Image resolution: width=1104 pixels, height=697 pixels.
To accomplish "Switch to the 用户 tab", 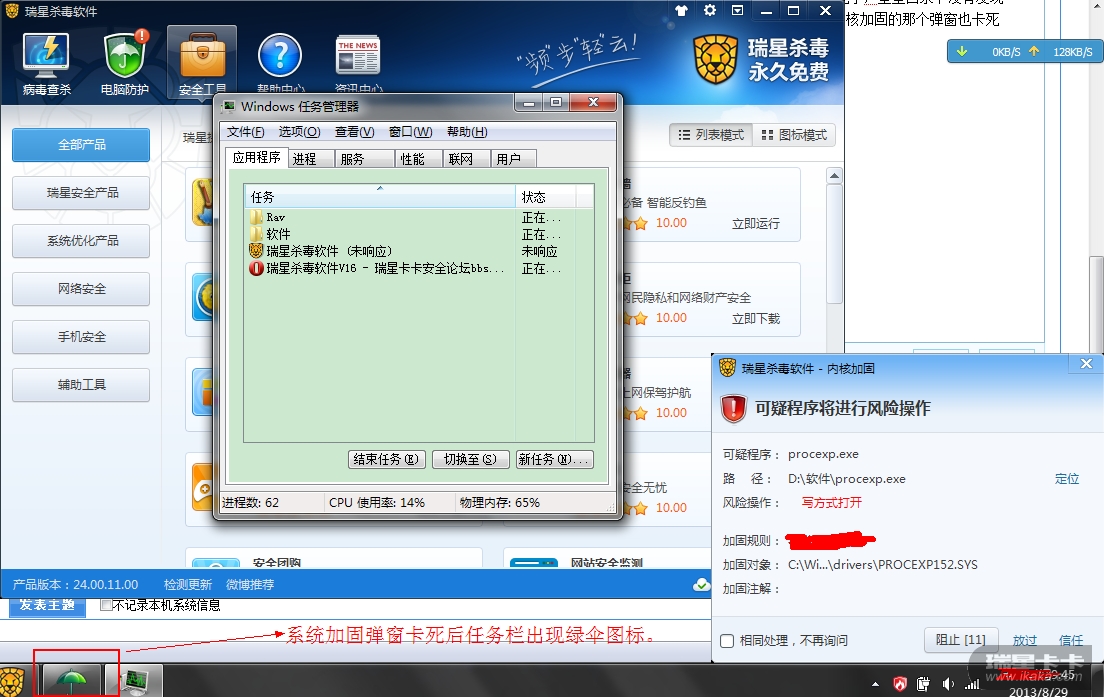I will (514, 159).
